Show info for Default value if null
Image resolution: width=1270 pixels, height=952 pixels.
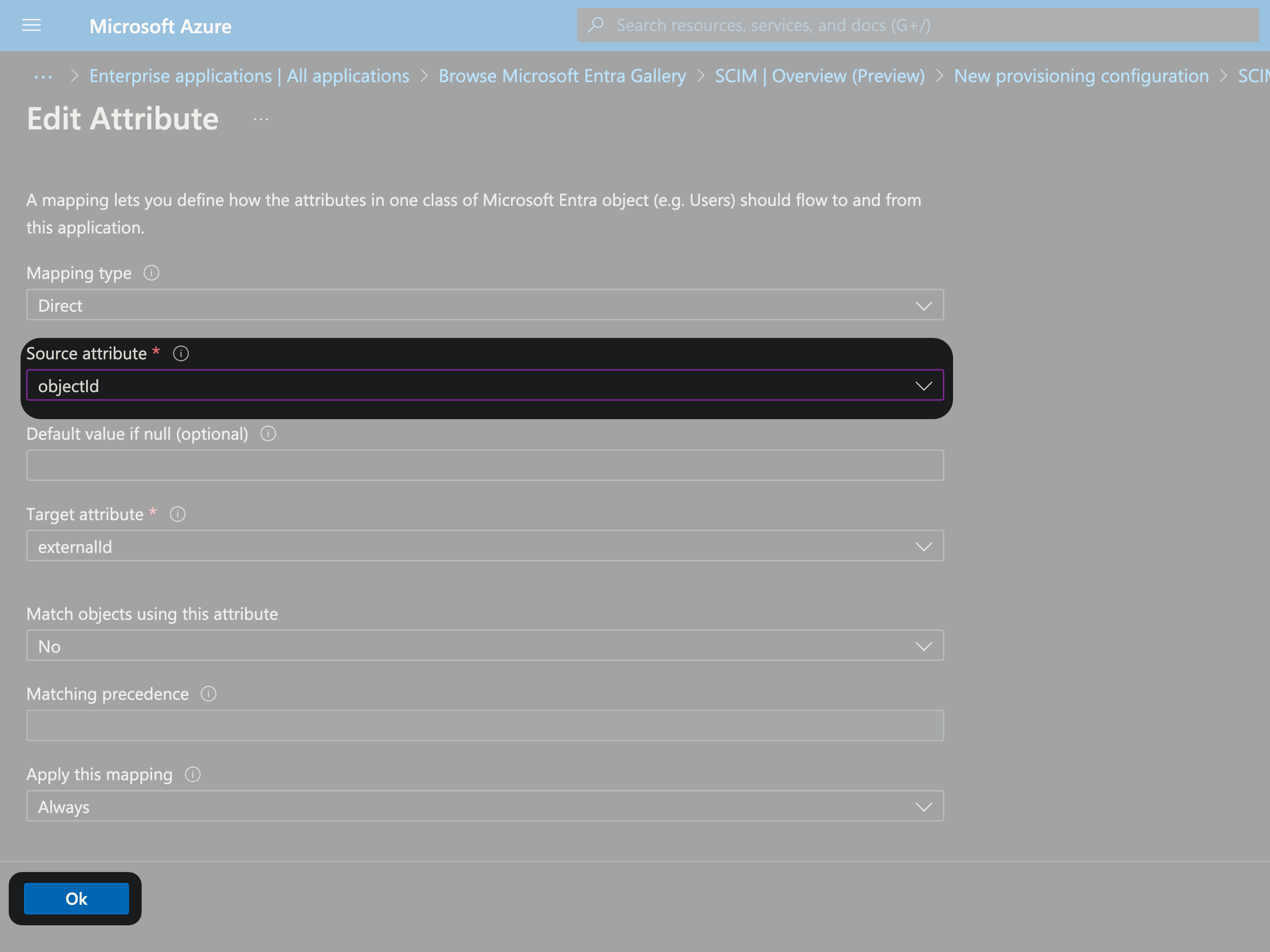[268, 434]
